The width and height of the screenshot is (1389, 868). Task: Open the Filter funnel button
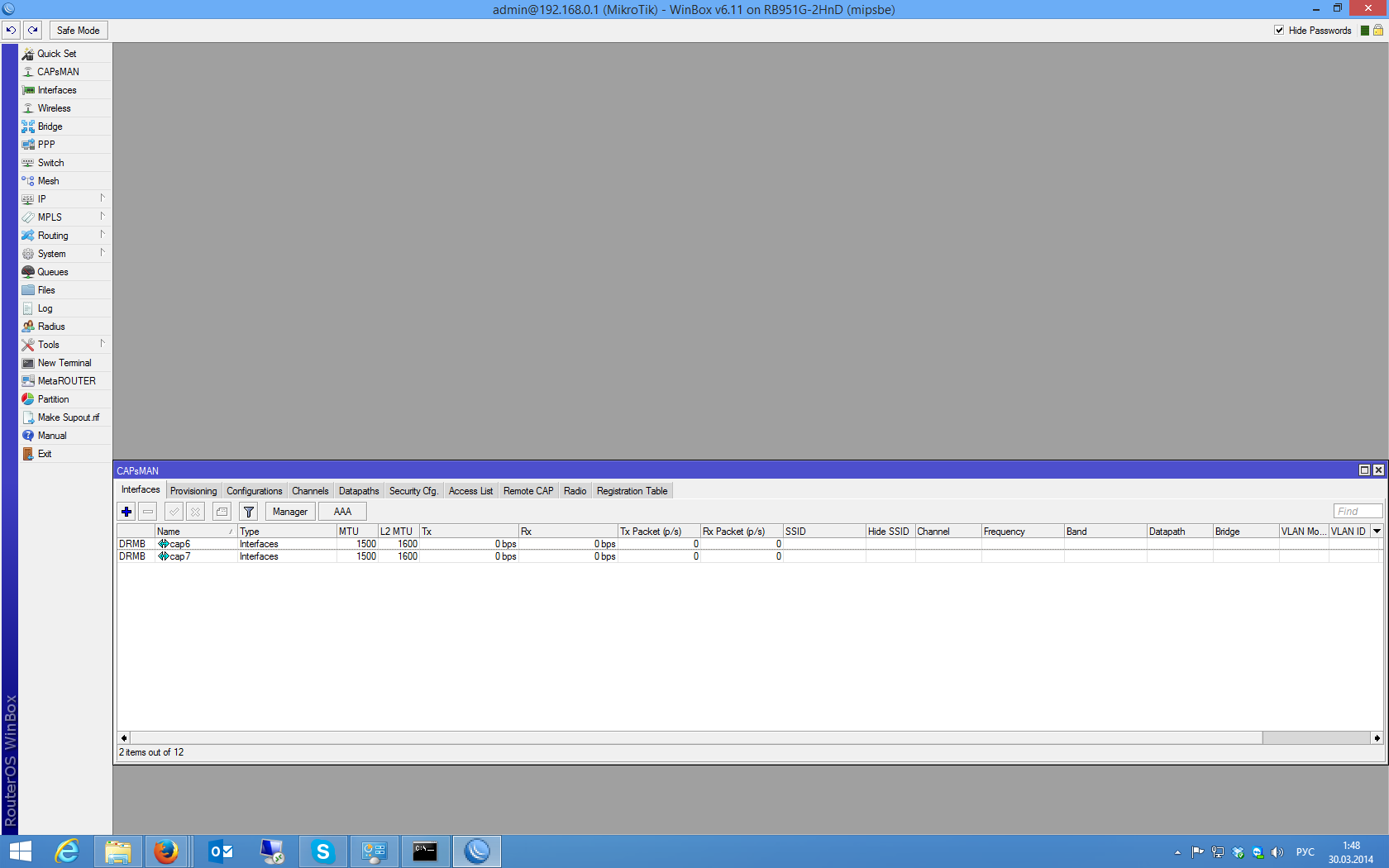pyautogui.click(x=248, y=512)
